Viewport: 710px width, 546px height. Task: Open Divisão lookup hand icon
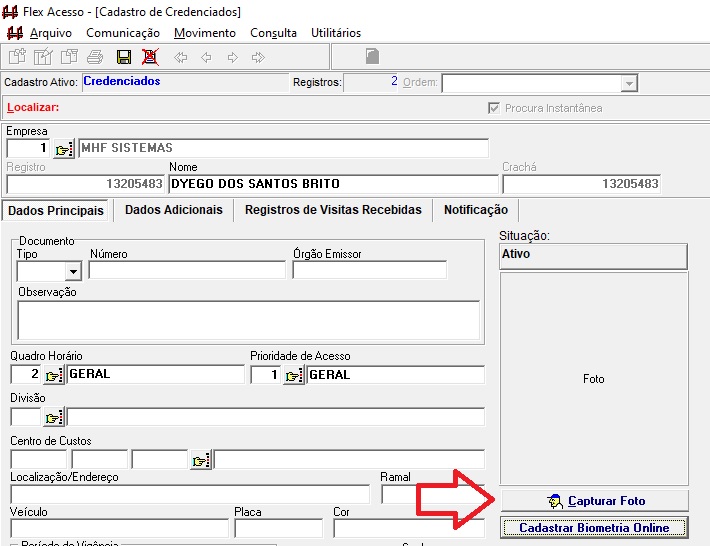point(54,417)
